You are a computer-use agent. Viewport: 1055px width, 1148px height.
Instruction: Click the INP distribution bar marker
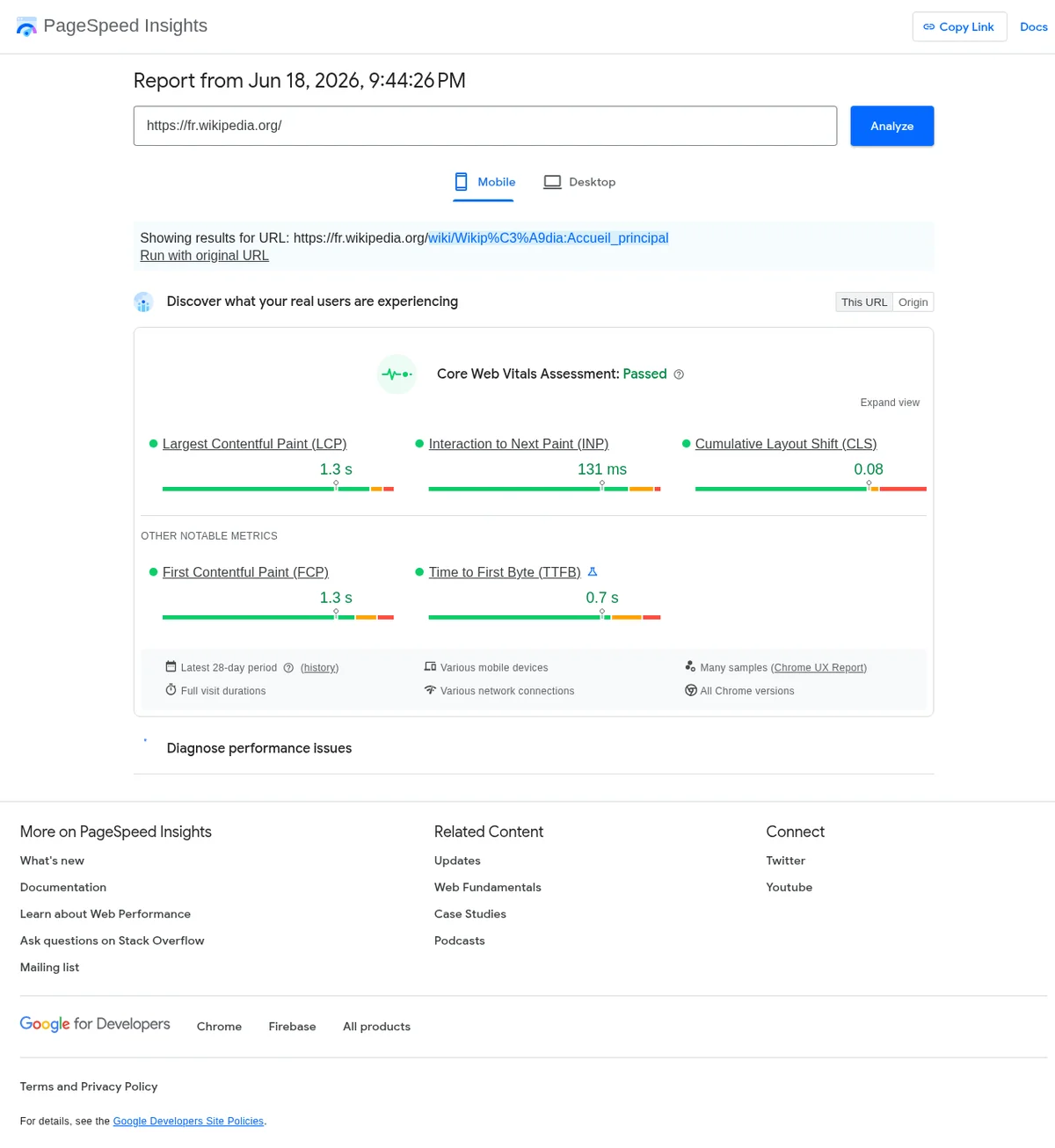pyautogui.click(x=602, y=485)
